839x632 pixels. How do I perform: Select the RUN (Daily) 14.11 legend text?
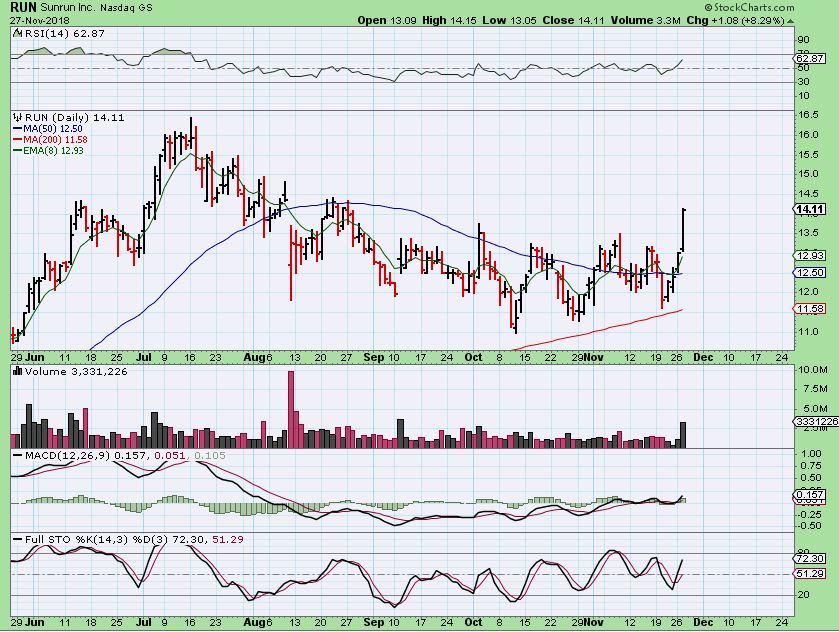(x=74, y=117)
